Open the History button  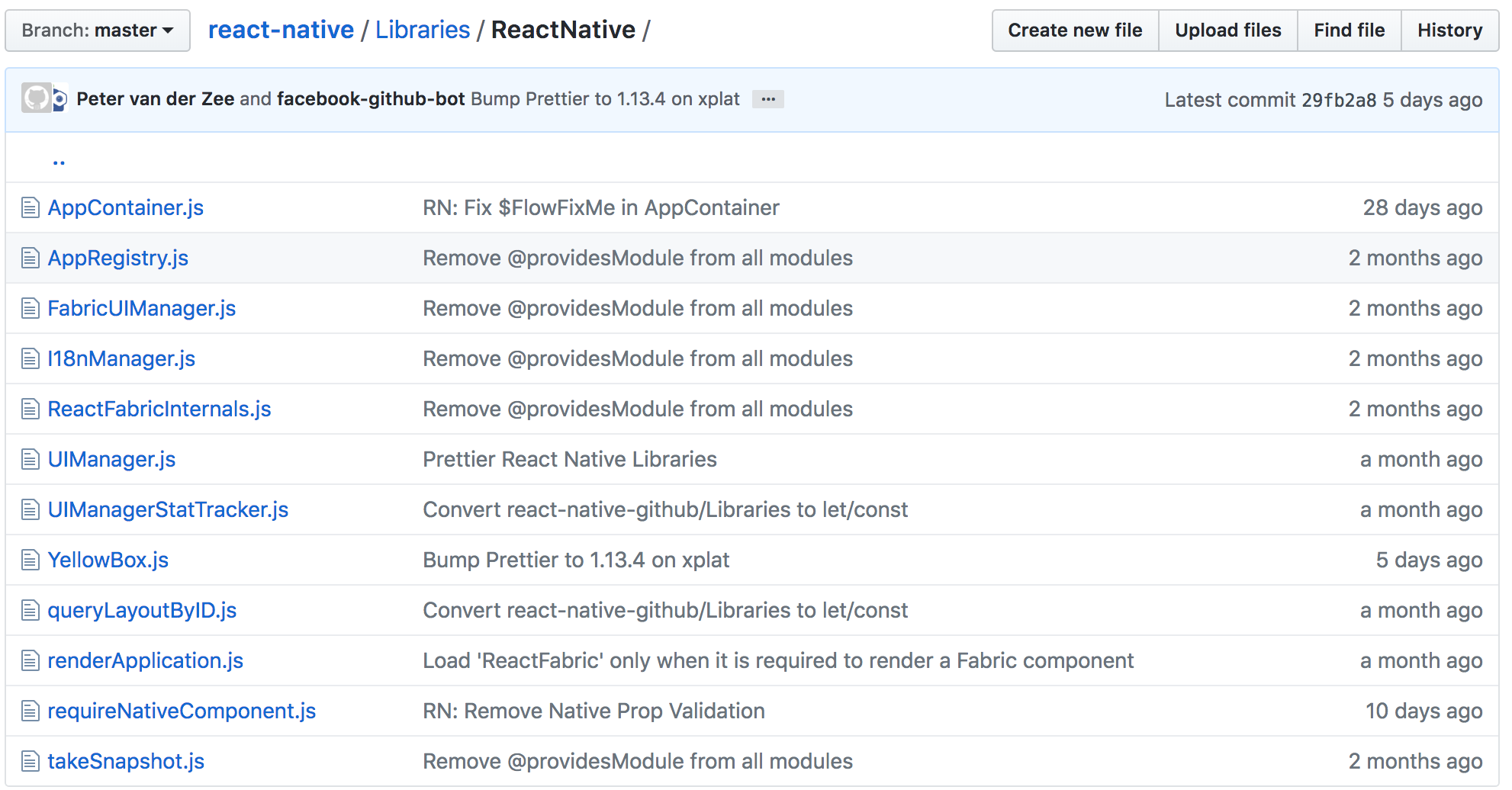(x=1449, y=31)
